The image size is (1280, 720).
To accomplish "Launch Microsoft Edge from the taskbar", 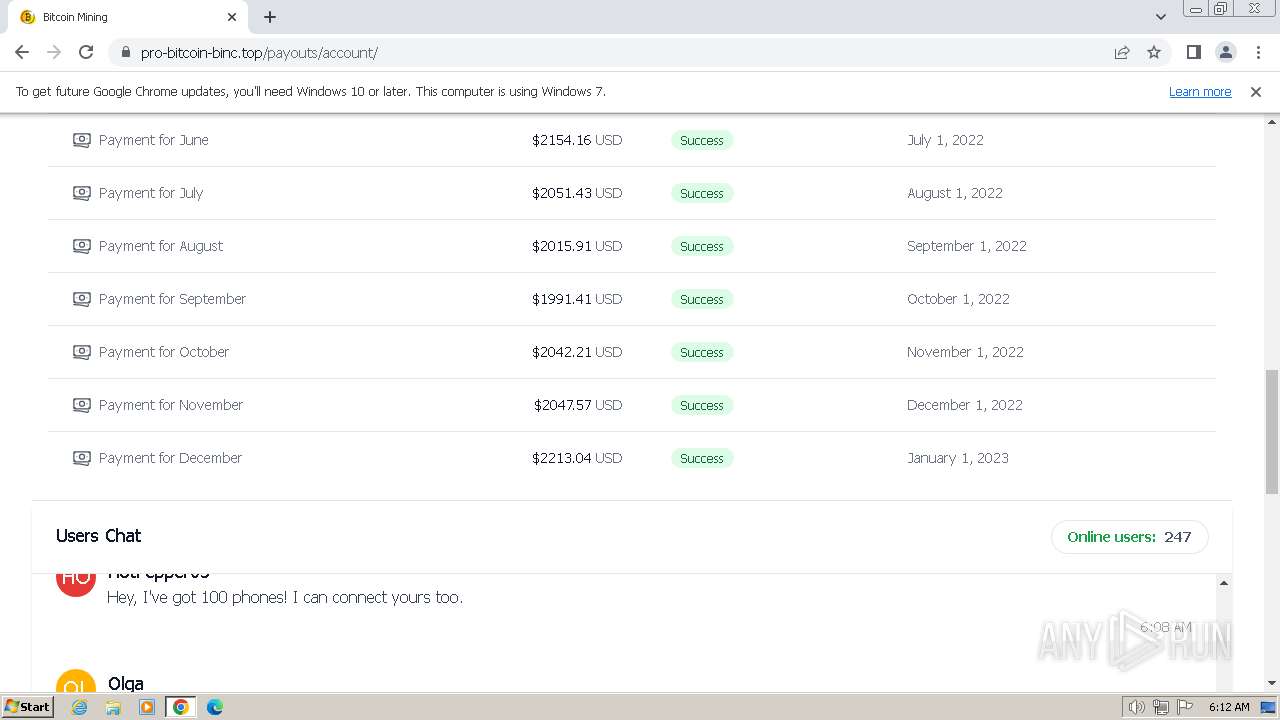I will point(215,707).
